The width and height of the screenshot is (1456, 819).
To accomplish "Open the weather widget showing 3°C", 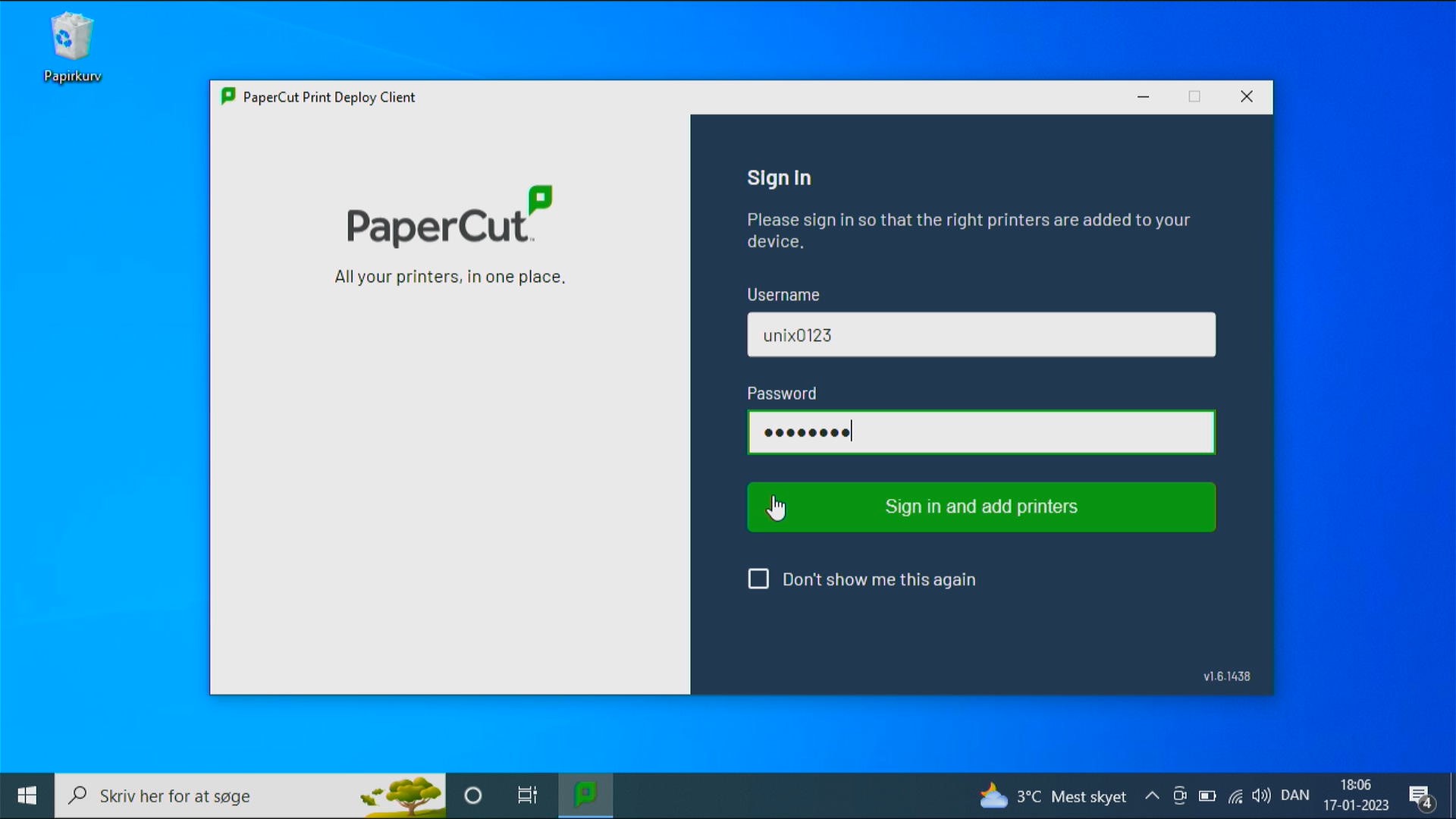I will point(1053,796).
